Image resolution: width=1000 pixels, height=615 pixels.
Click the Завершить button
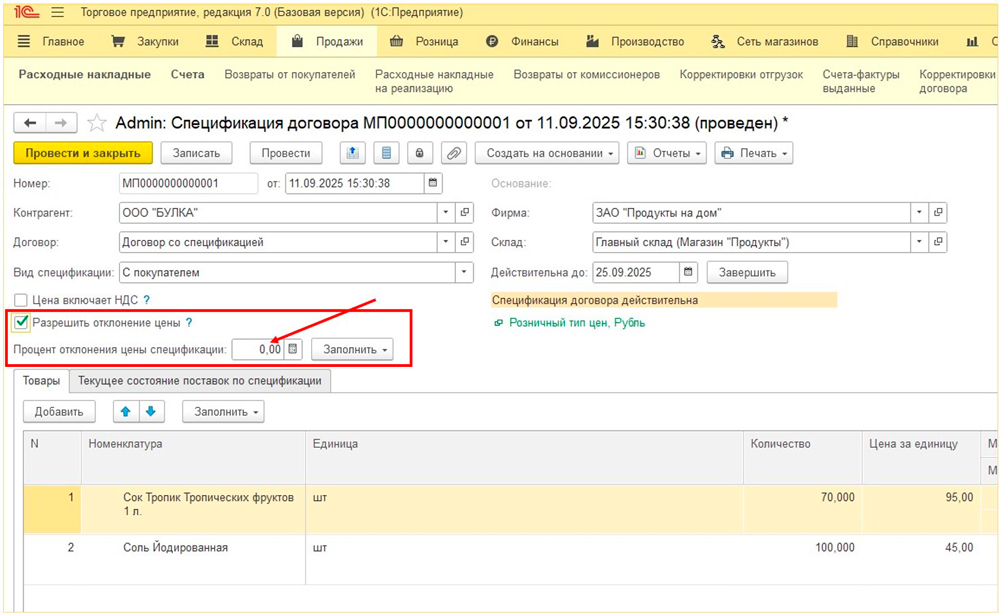pos(747,272)
